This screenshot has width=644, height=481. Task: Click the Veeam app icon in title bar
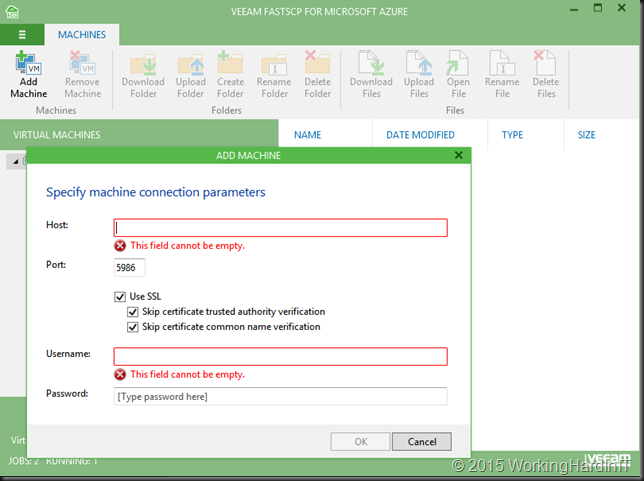pyautogui.click(x=12, y=12)
